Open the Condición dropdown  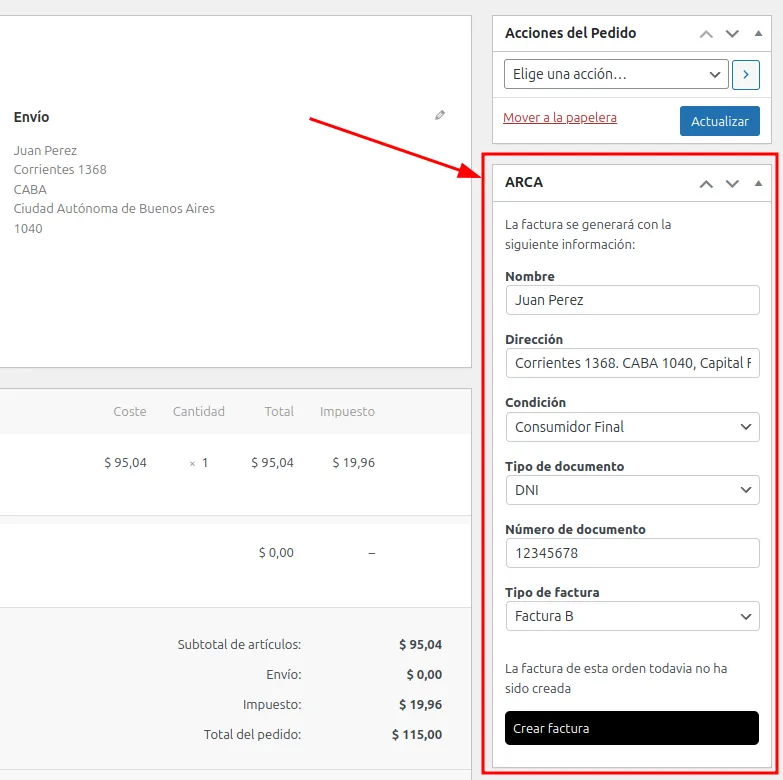click(x=632, y=427)
